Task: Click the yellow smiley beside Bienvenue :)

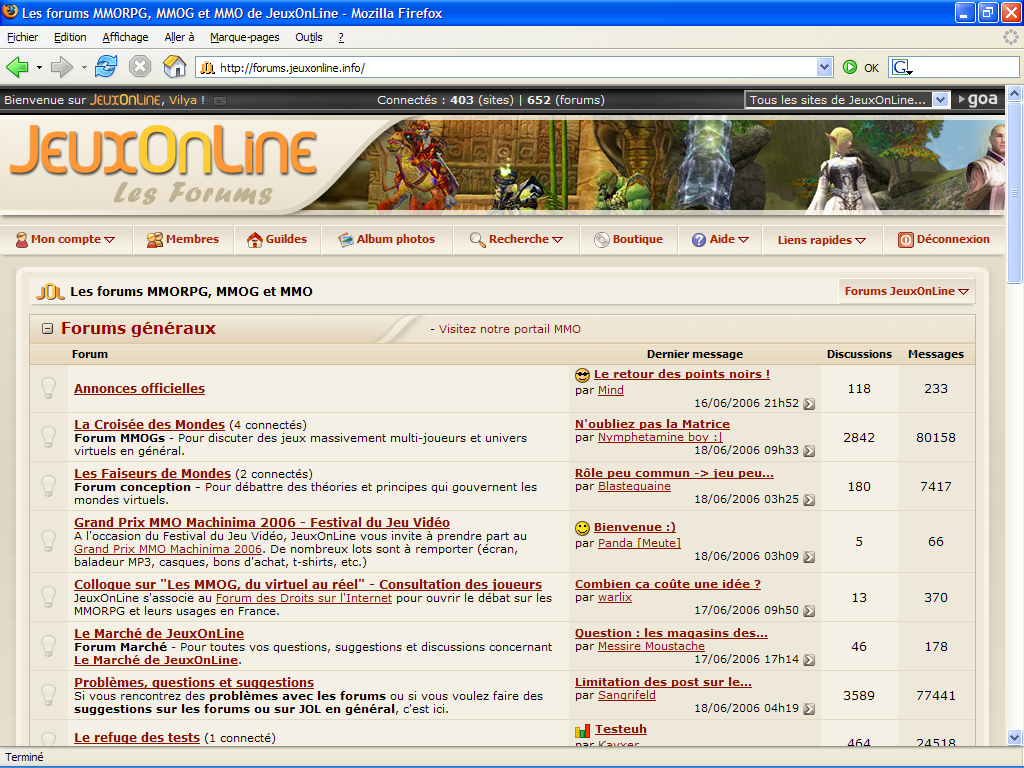Action: [582, 528]
